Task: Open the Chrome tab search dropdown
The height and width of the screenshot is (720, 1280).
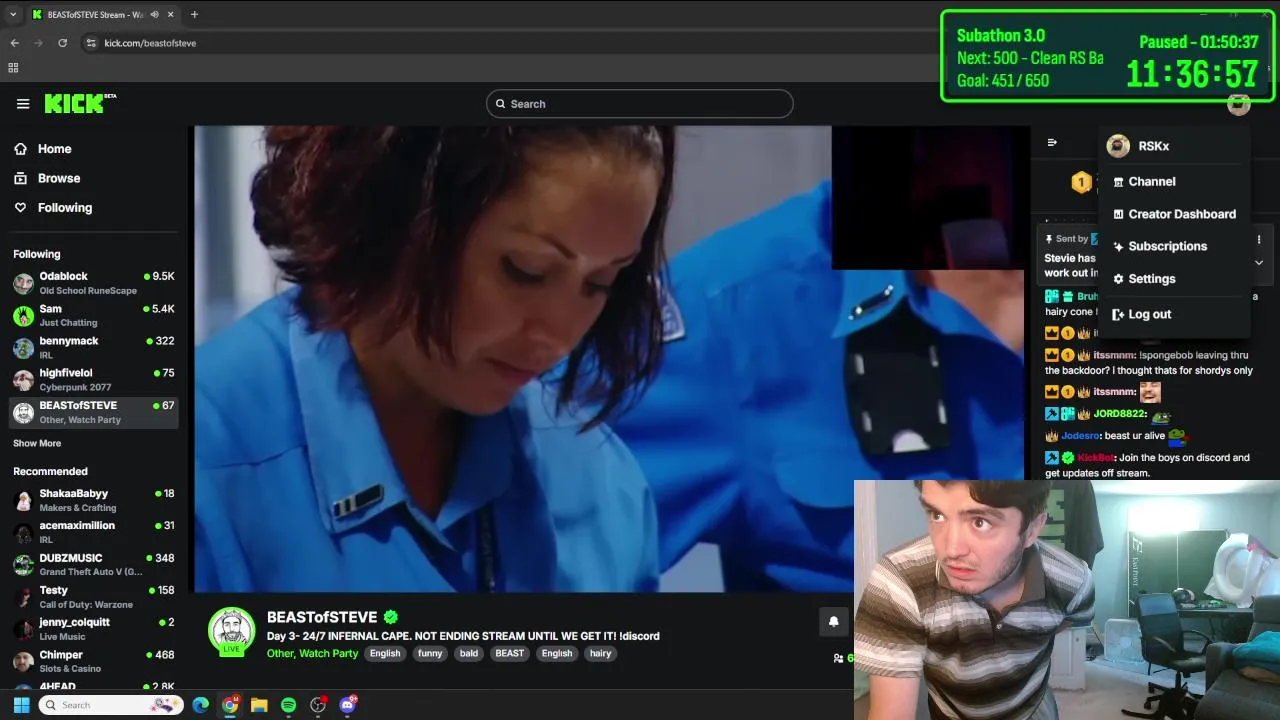Action: [13, 14]
